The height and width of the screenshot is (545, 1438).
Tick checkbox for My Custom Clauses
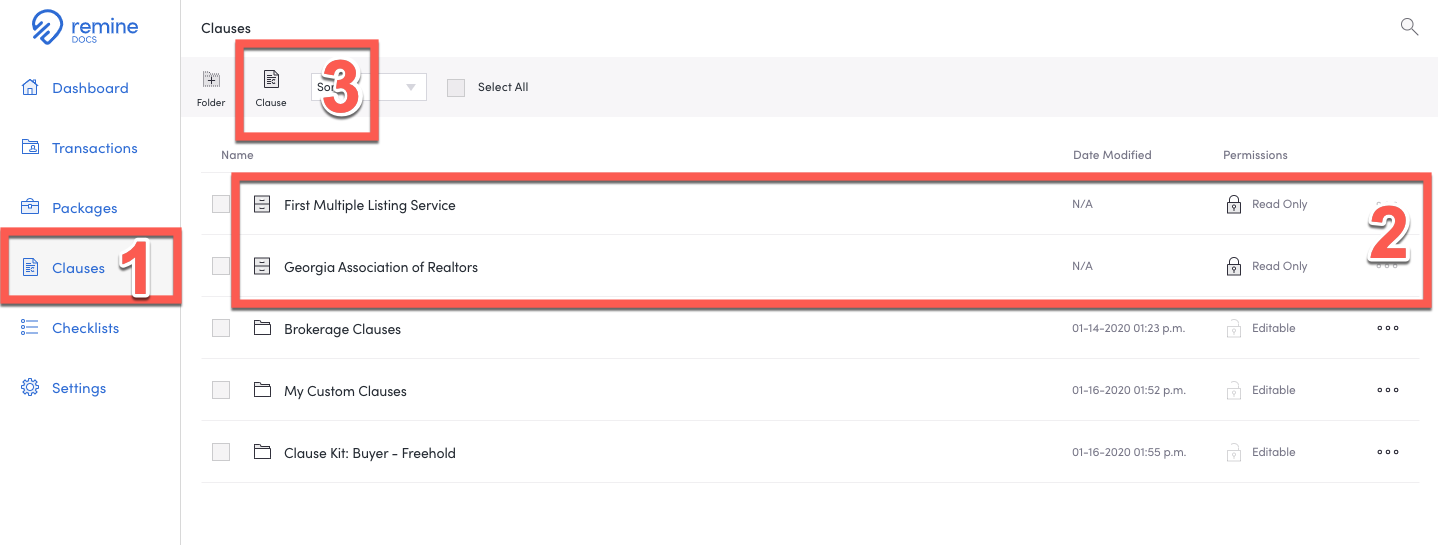221,390
